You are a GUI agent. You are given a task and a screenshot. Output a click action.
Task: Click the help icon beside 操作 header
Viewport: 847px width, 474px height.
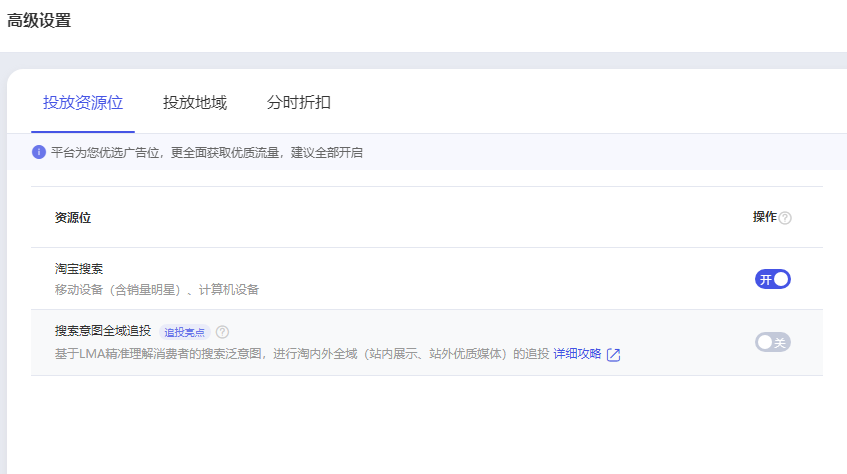[785, 218]
